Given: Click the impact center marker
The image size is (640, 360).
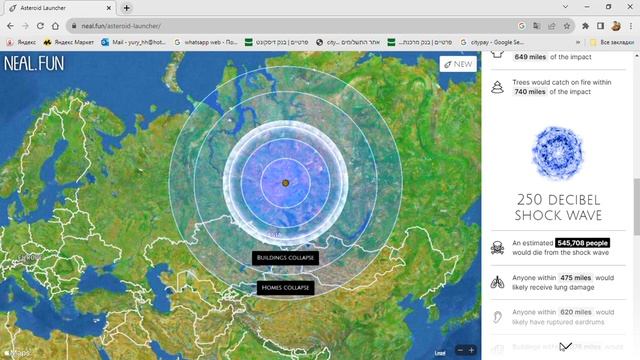Looking at the screenshot, I should pyautogui.click(x=286, y=183).
